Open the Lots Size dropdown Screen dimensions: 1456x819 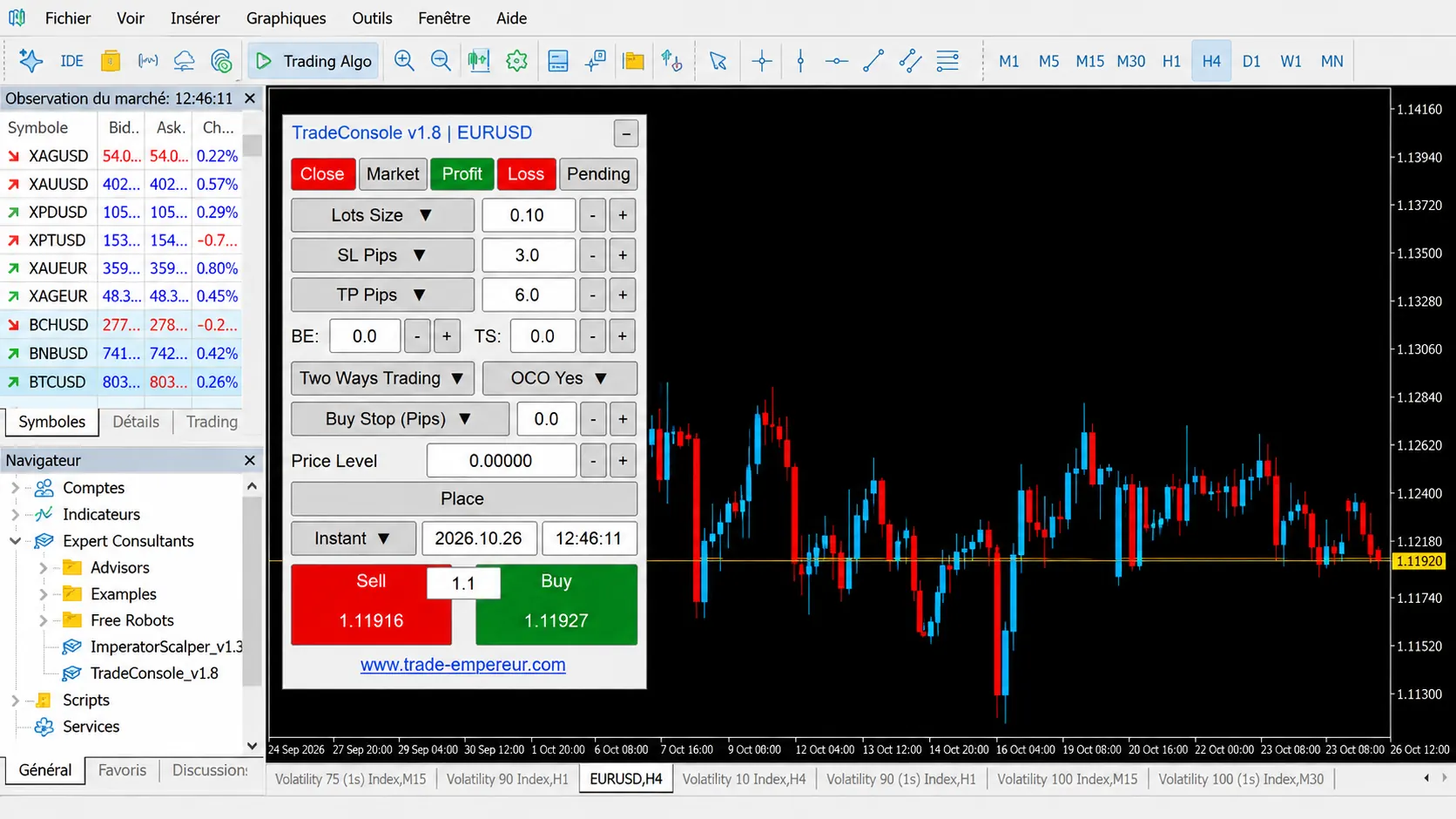[382, 215]
